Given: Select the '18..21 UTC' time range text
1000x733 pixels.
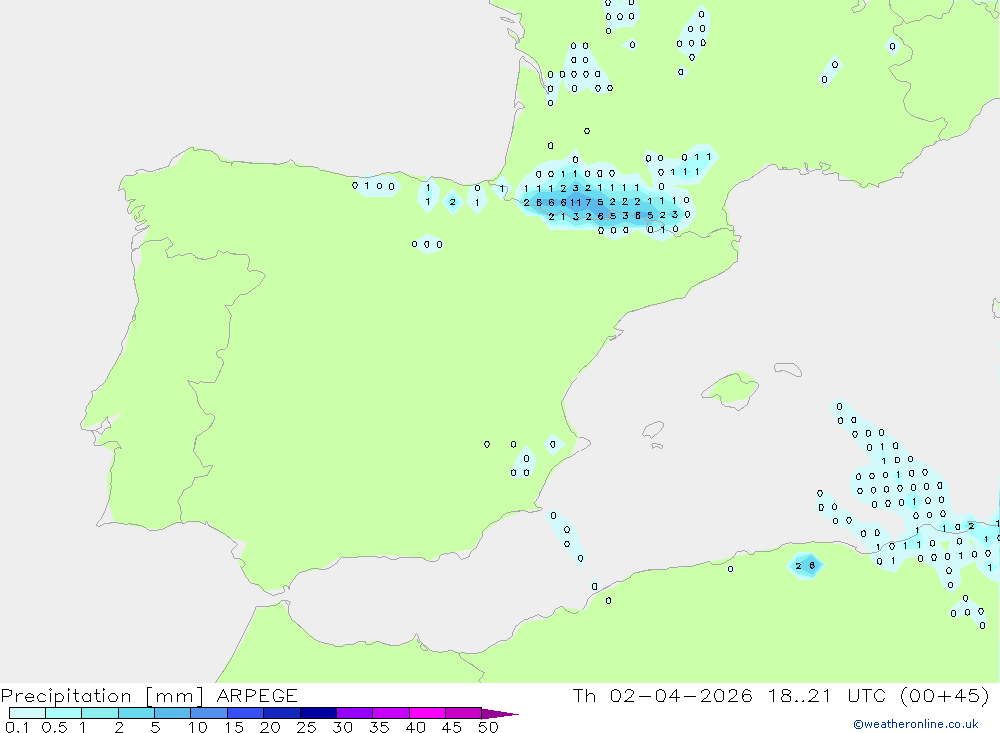Looking at the screenshot, I should [x=827, y=695].
